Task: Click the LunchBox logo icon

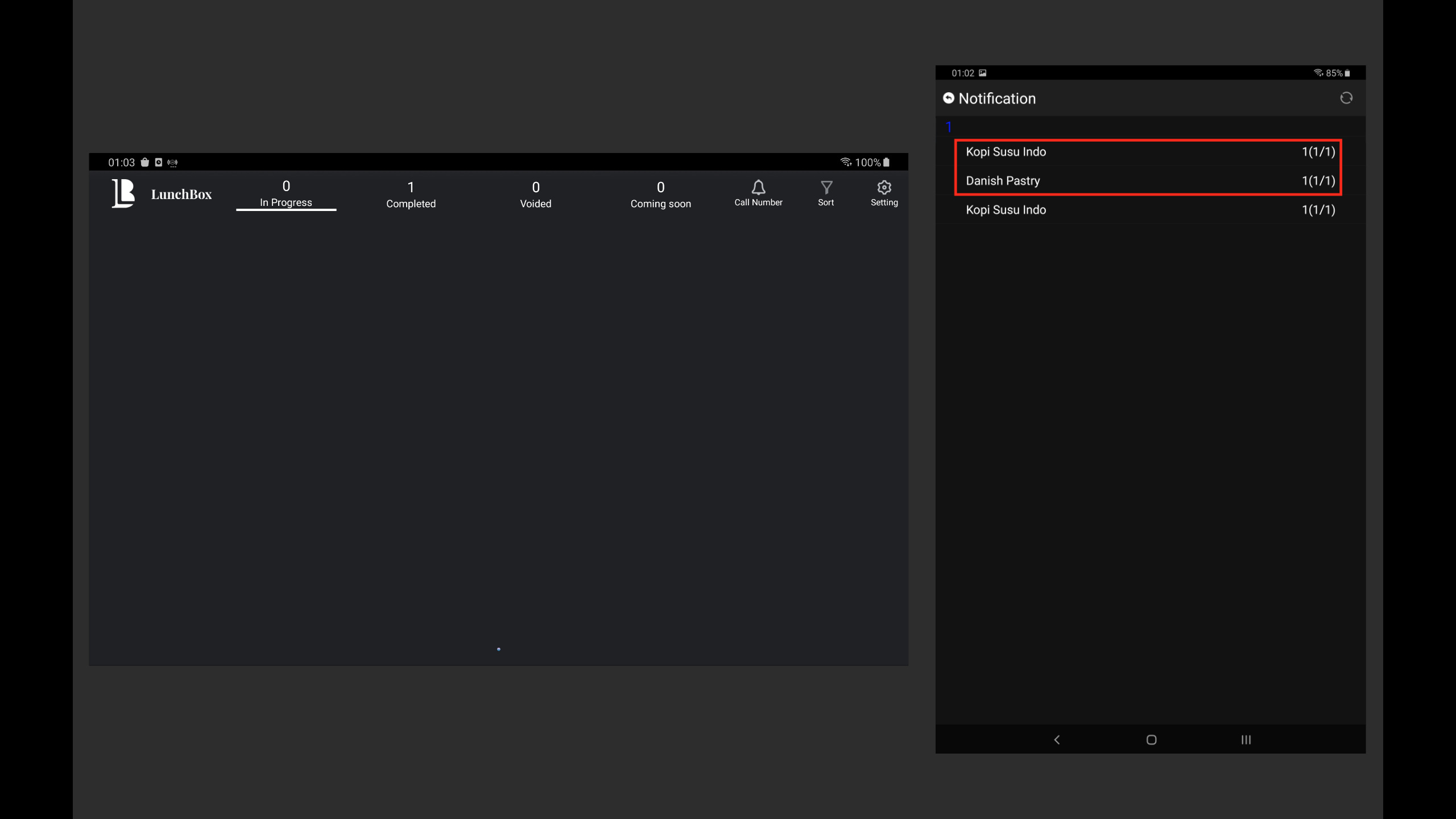Action: click(123, 193)
